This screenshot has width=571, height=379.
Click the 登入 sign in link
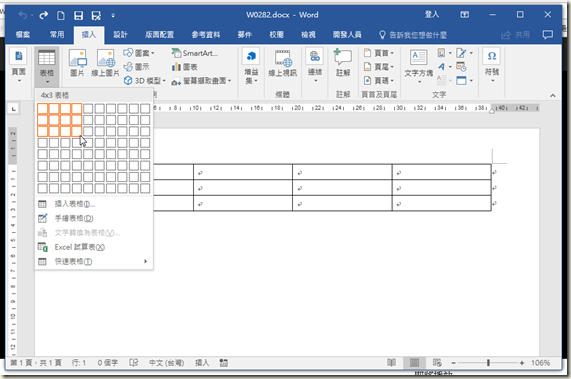(x=432, y=15)
